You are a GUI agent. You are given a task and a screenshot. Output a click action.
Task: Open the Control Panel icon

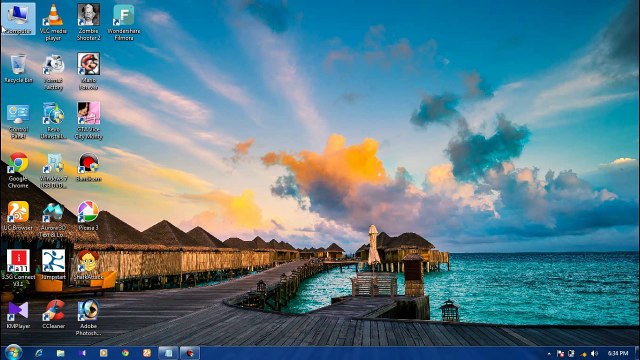click(x=18, y=121)
